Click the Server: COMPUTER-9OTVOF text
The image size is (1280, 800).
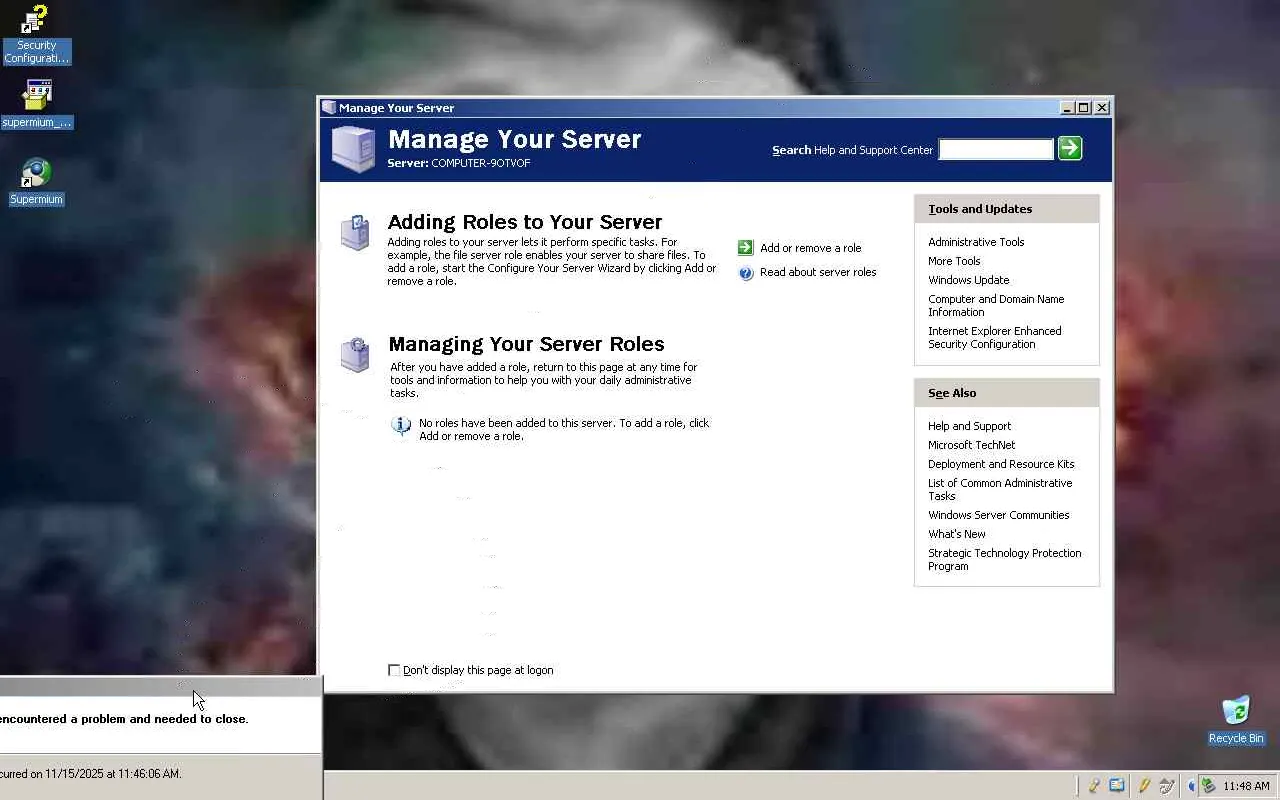pos(459,163)
